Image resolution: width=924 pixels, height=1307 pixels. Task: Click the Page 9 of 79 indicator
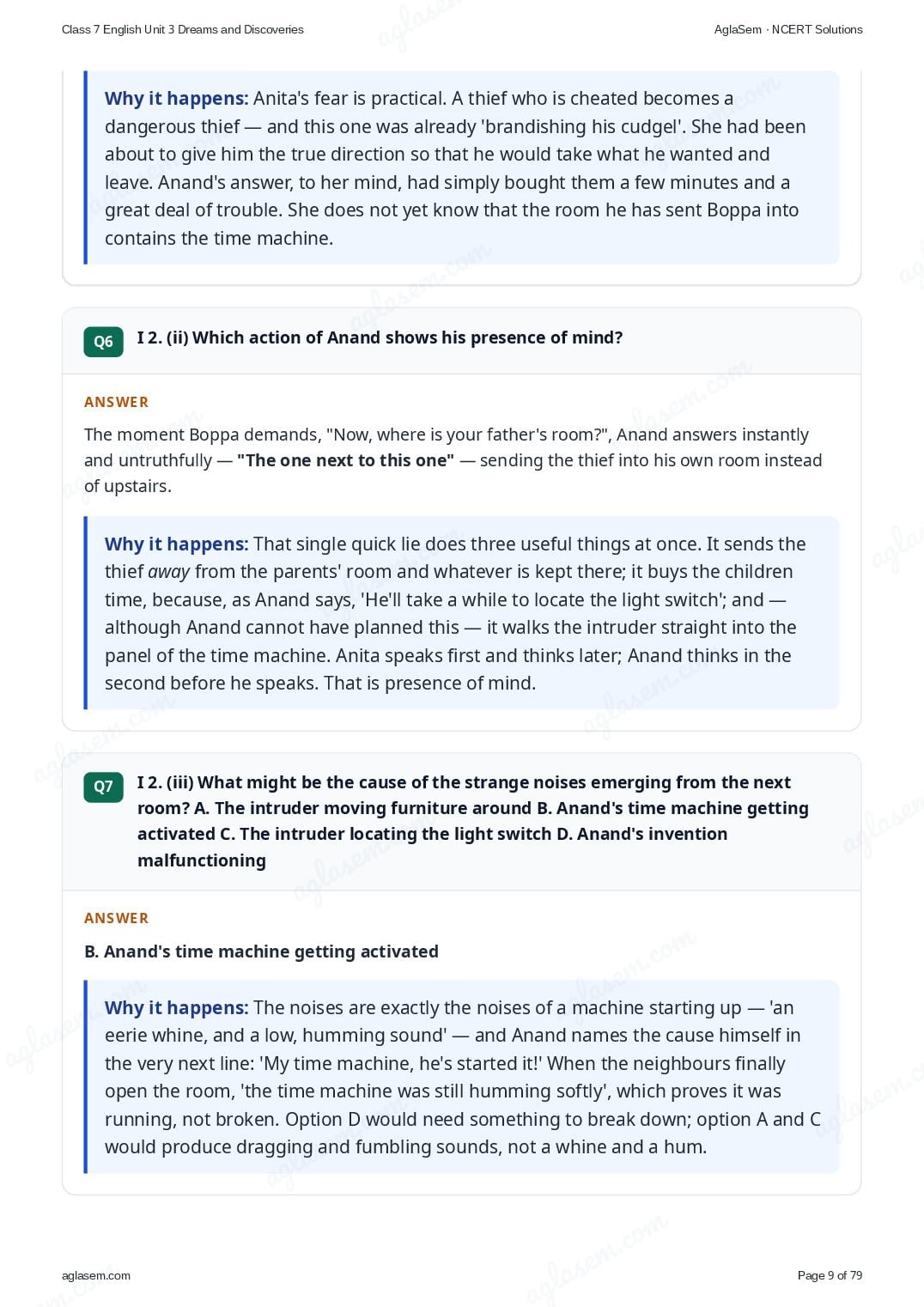click(x=830, y=1275)
